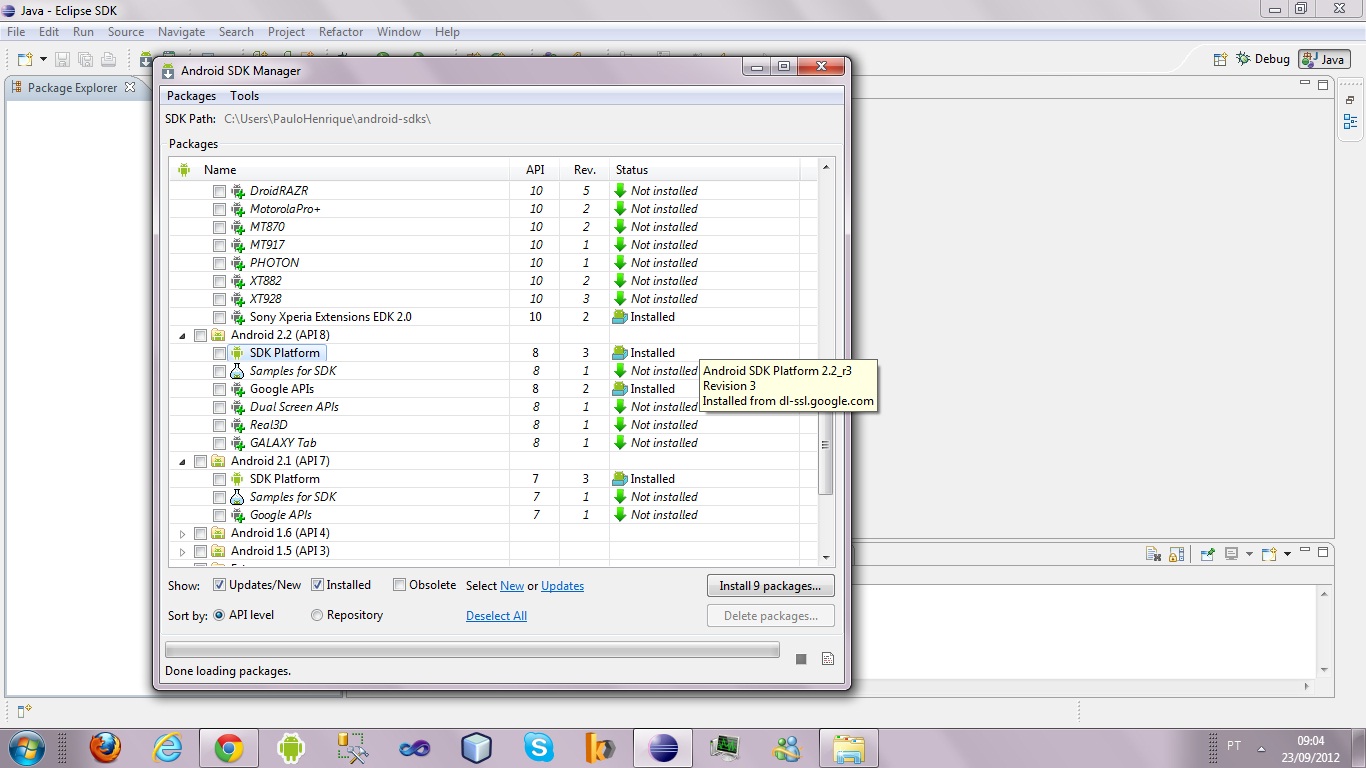The height and width of the screenshot is (768, 1366).
Task: Close the Package Explorer tab
Action: click(129, 87)
